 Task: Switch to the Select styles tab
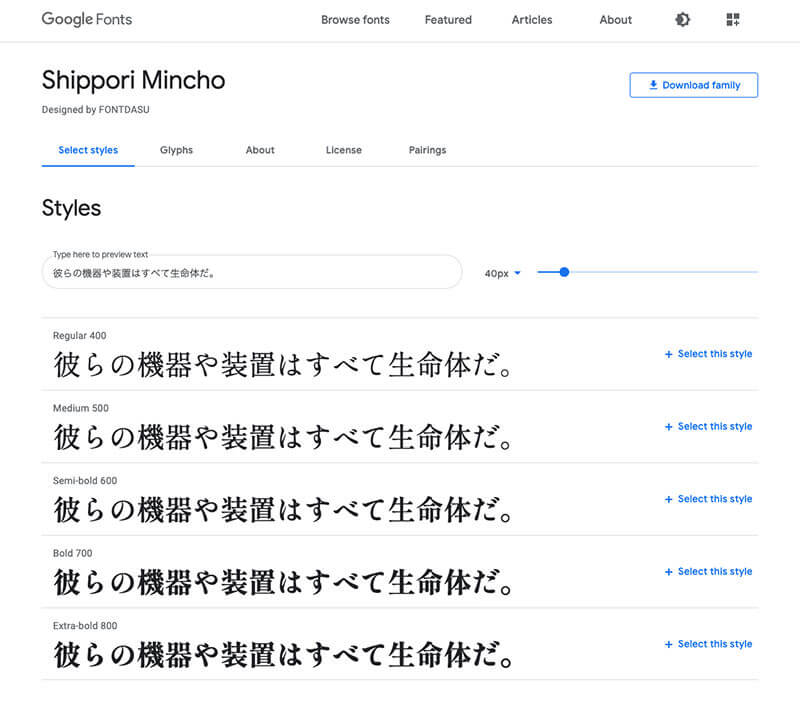(88, 150)
